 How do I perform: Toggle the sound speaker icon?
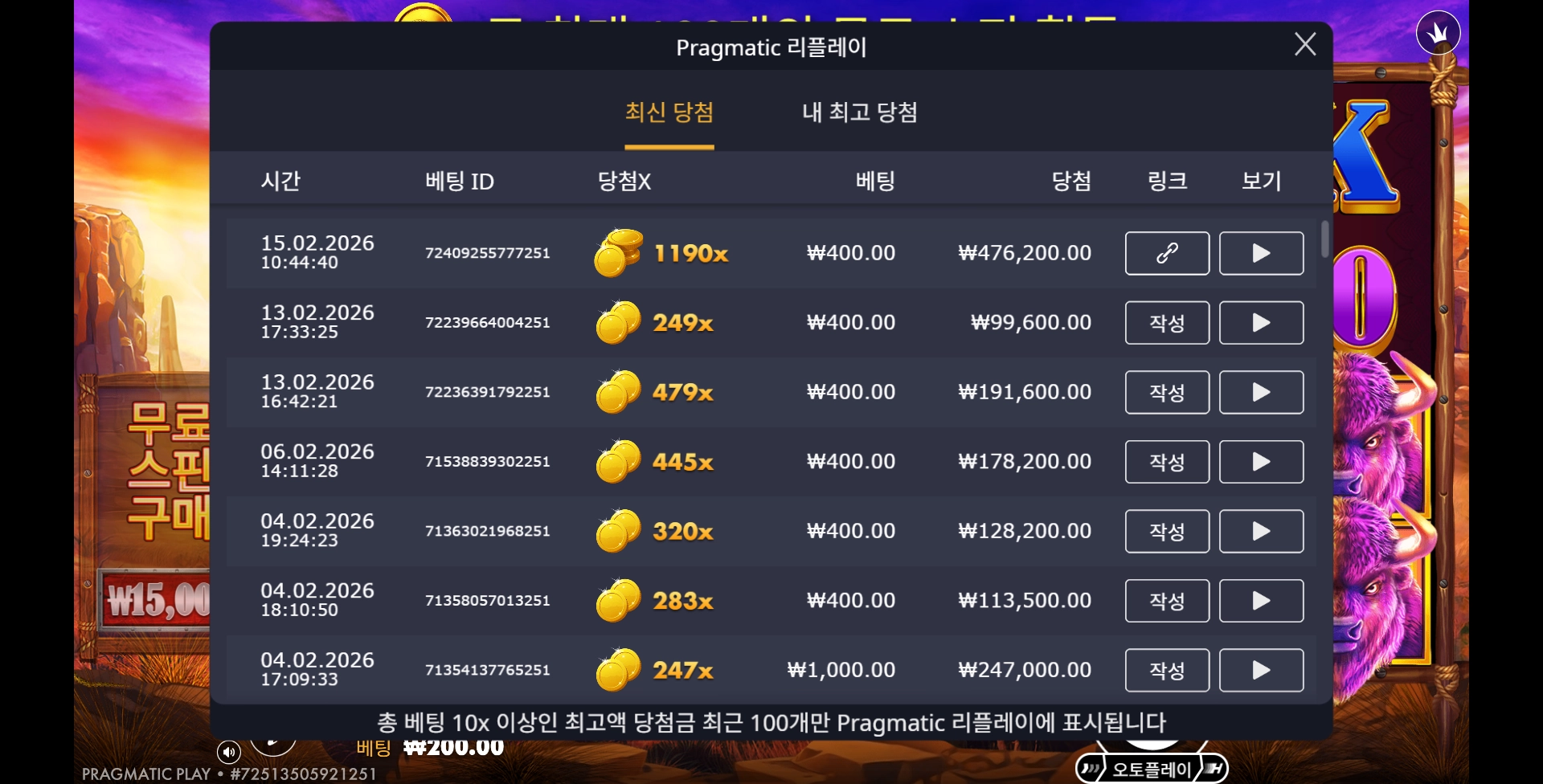229,752
